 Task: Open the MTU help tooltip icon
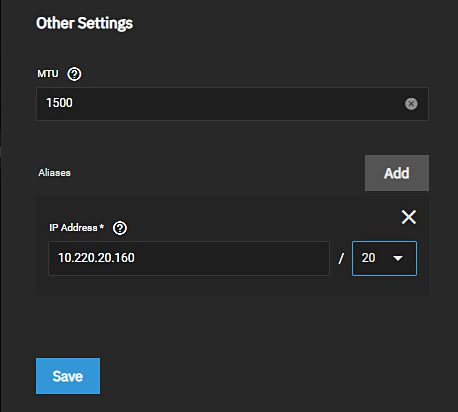coord(74,74)
